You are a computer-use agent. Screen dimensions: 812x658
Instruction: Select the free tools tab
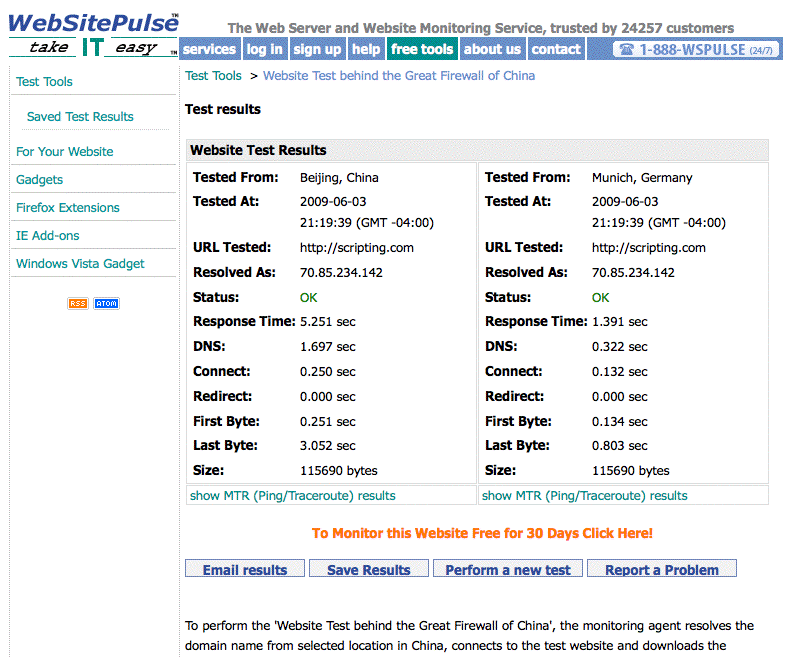[422, 49]
